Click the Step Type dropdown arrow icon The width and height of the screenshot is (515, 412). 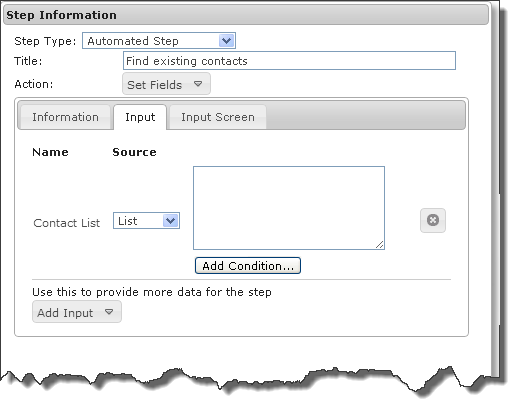coord(226,41)
